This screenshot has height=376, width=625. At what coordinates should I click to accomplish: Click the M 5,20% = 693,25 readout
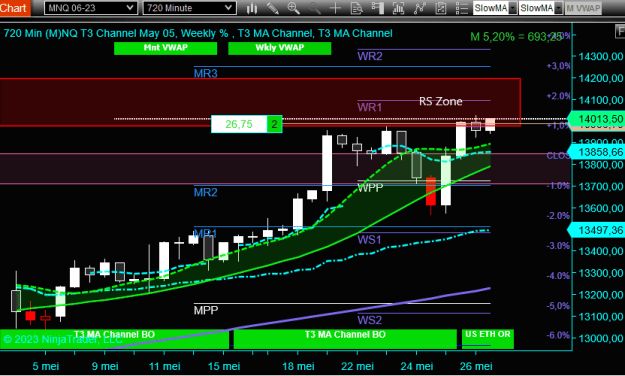pyautogui.click(x=516, y=37)
